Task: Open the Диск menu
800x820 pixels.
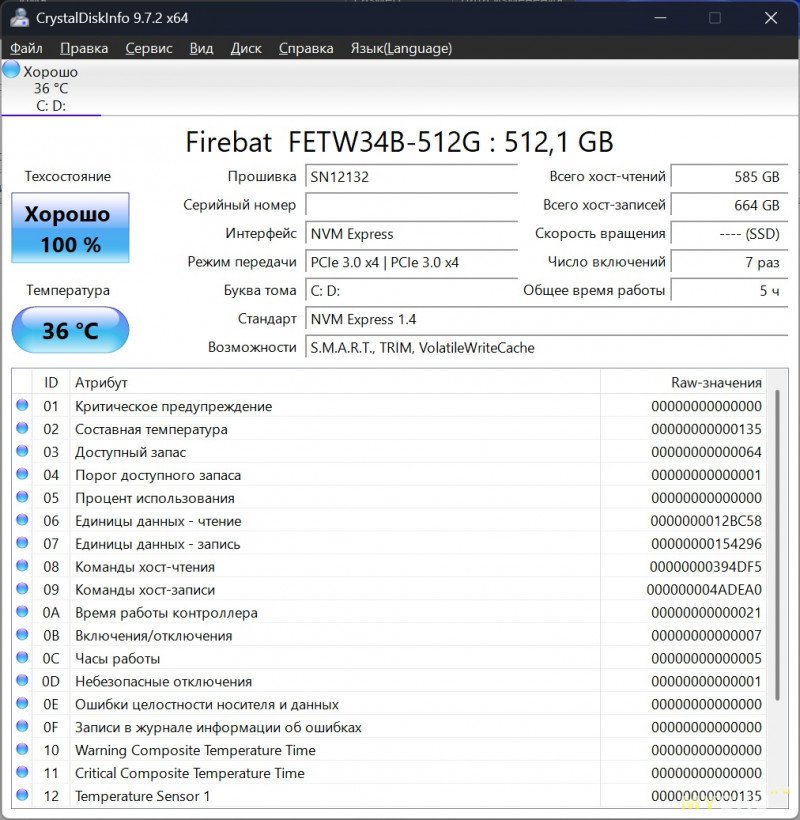Action: pyautogui.click(x=246, y=48)
